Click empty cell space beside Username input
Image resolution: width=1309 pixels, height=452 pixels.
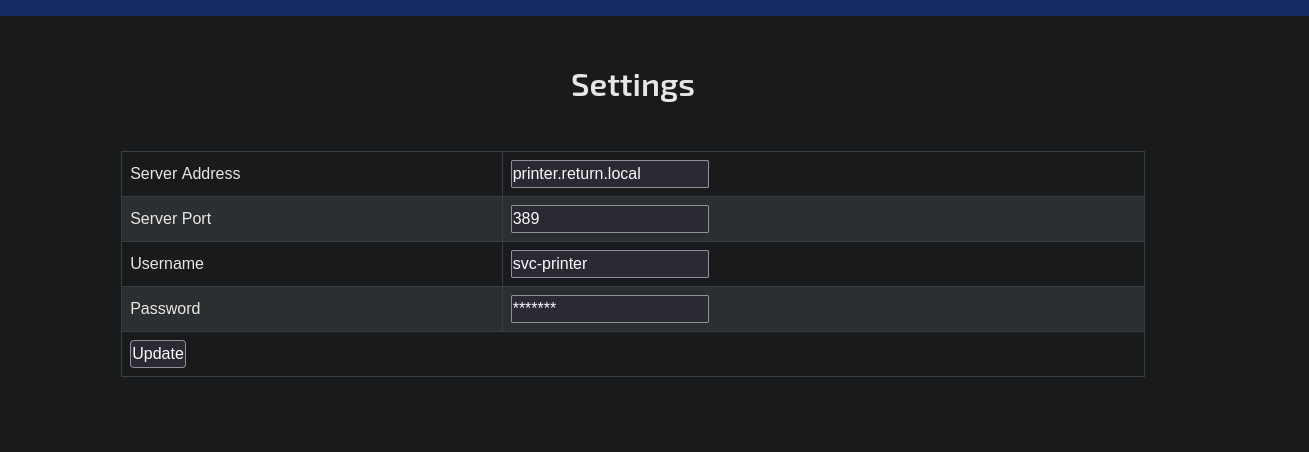pos(925,264)
